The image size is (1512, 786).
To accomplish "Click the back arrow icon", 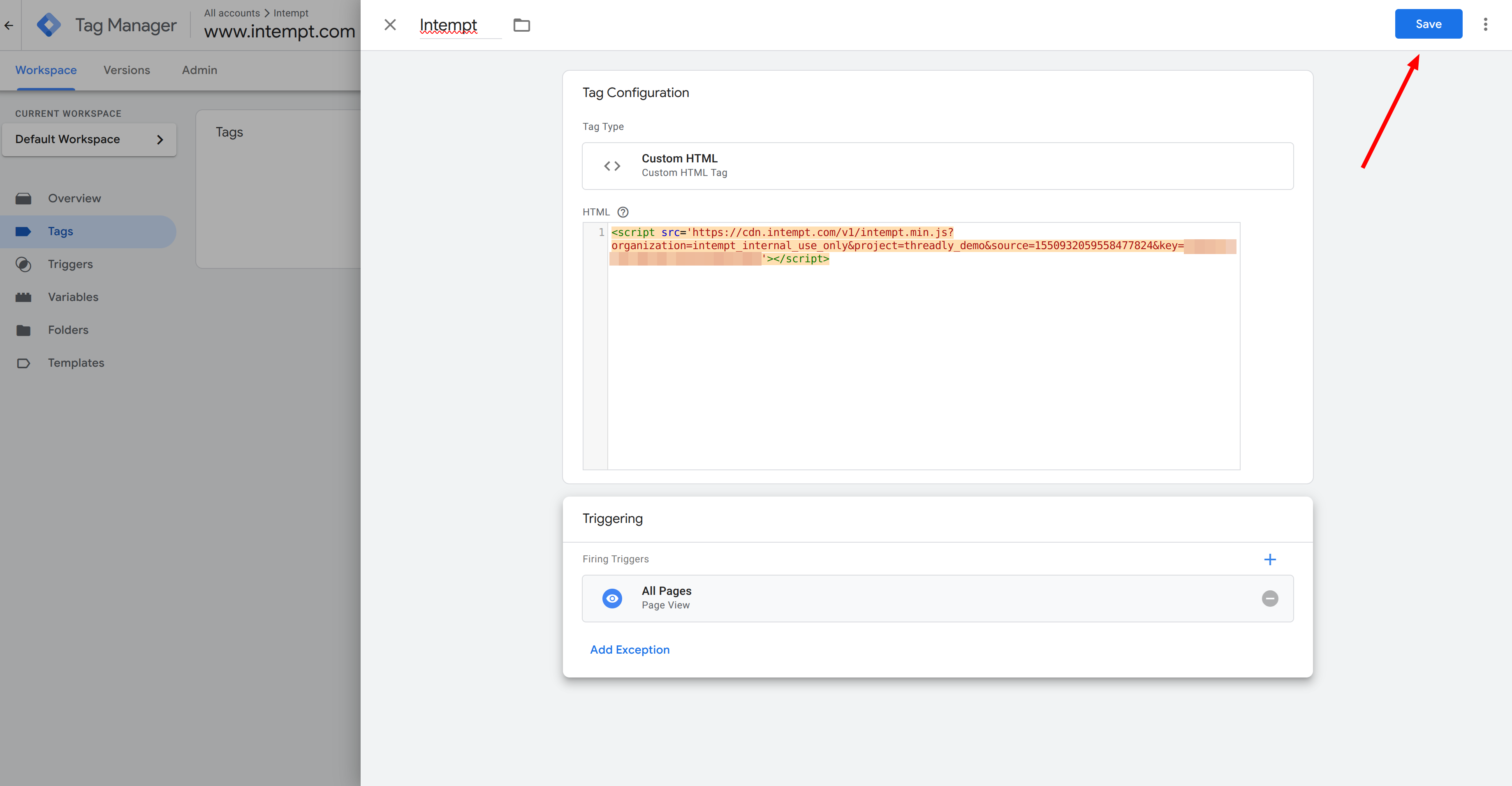I will (x=9, y=25).
